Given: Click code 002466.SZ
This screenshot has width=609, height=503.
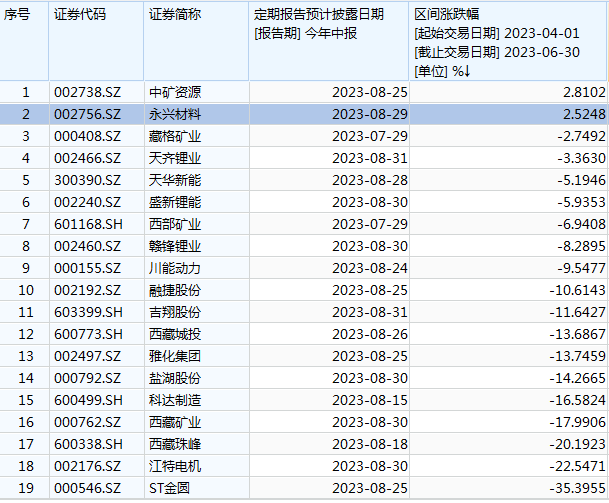Looking at the screenshot, I should pos(88,158).
